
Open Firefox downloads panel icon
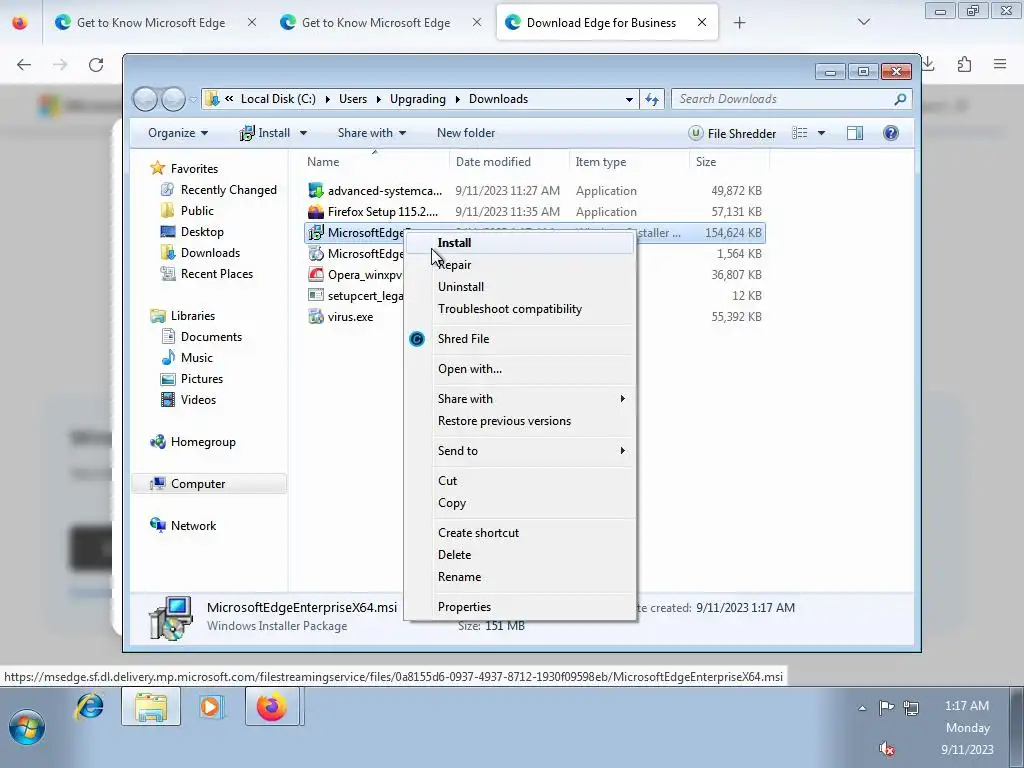pyautogui.click(x=928, y=64)
